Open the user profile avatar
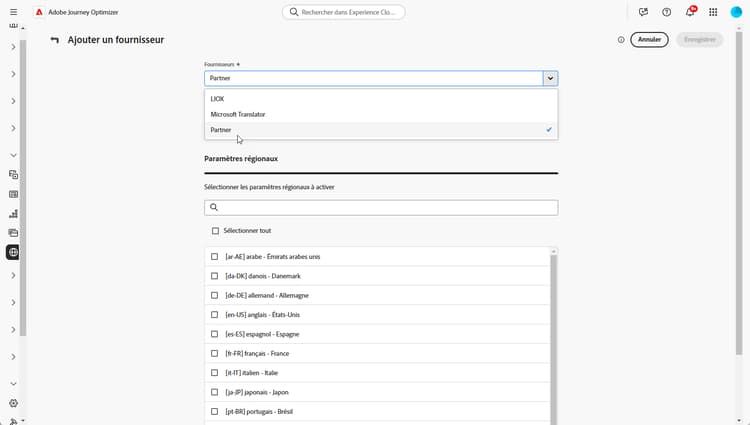Viewport: 750px width, 425px height. 737,12
